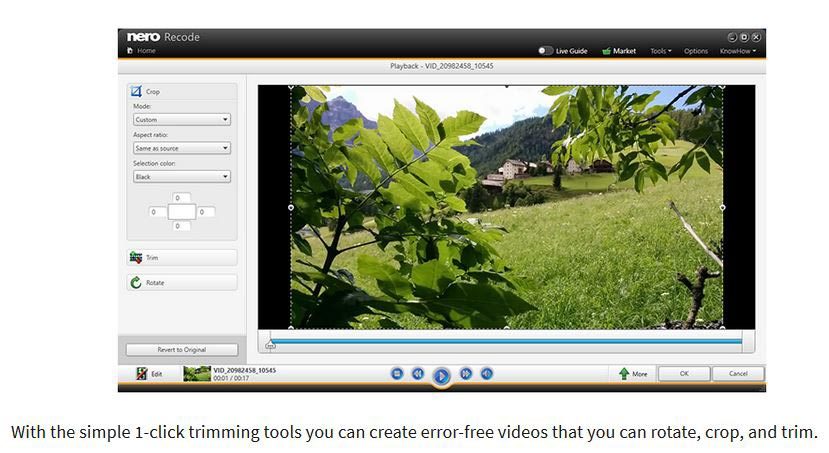The width and height of the screenshot is (829, 453).
Task: Click the top crop offset field
Action: [181, 198]
